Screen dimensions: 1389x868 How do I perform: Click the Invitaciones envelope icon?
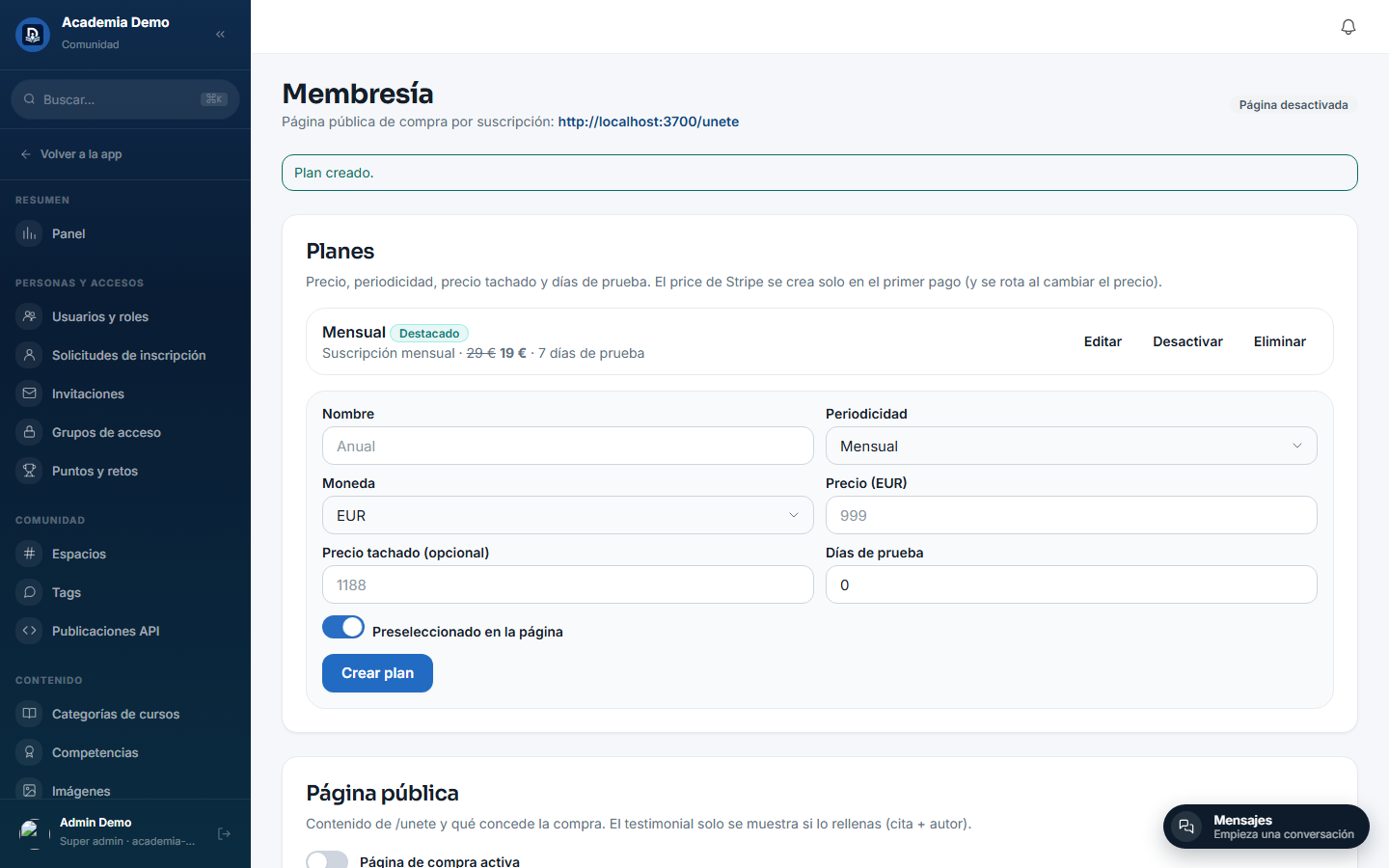click(30, 393)
